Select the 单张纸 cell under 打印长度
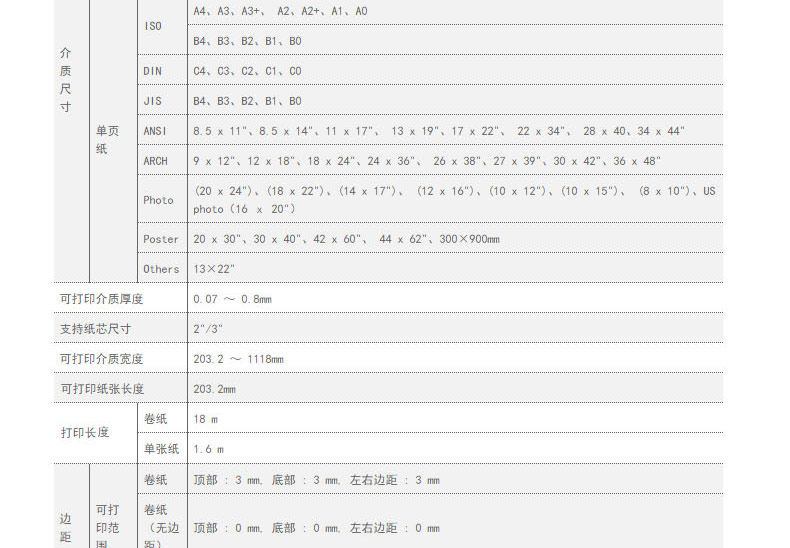 coord(161,449)
